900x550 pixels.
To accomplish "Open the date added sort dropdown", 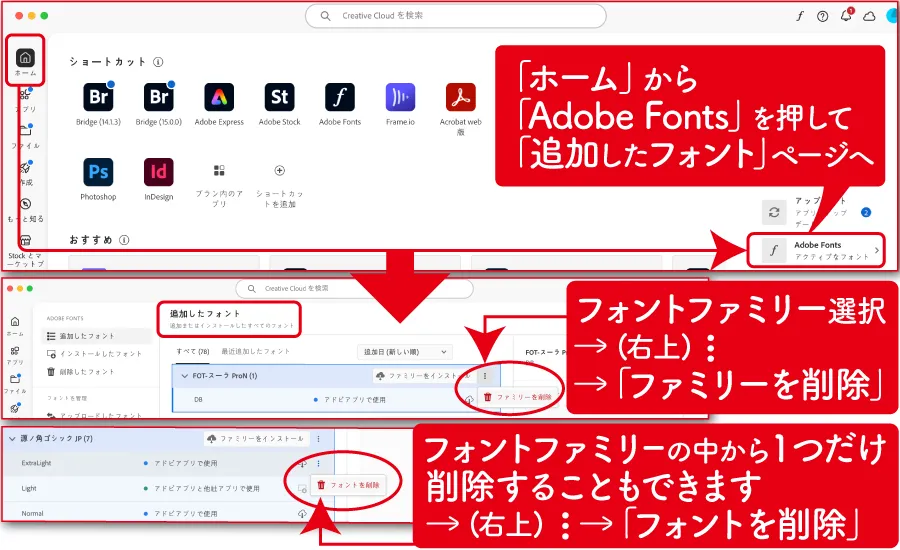I will pyautogui.click(x=405, y=352).
